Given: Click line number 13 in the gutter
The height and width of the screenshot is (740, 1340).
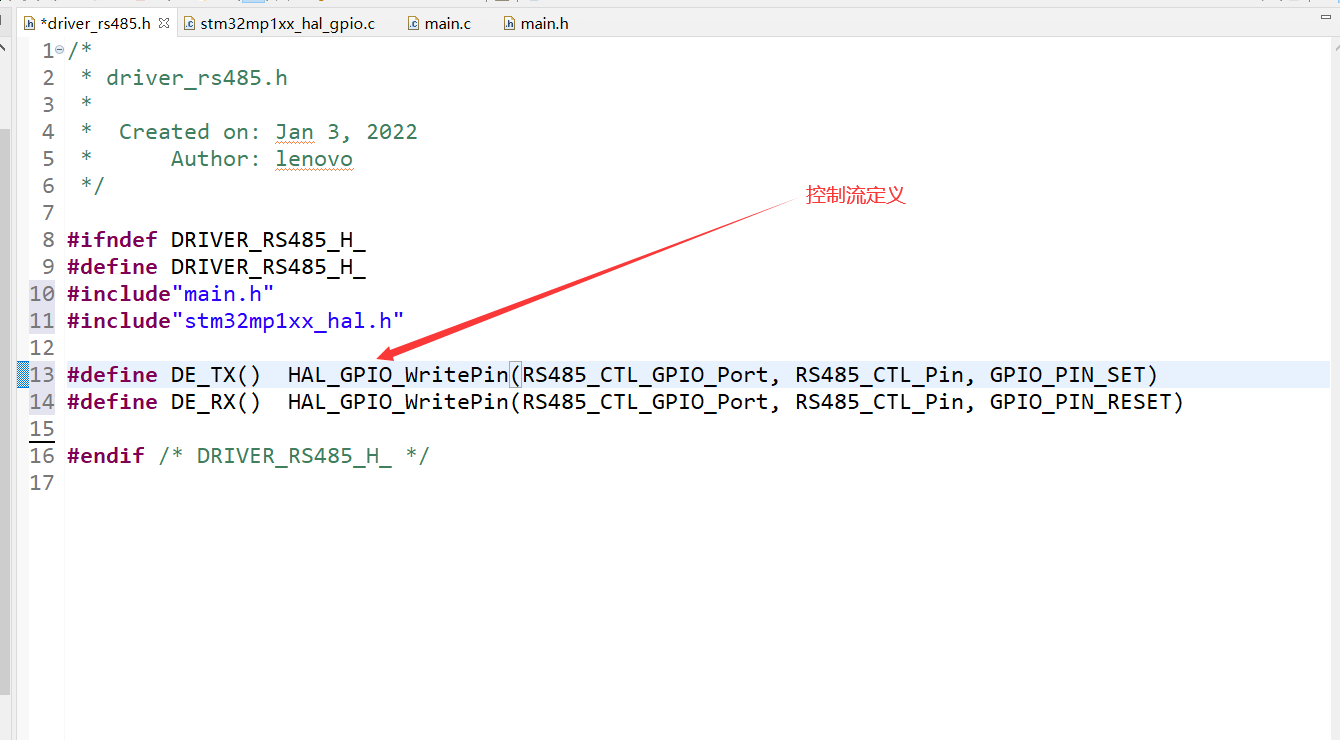Looking at the screenshot, I should click(x=42, y=374).
